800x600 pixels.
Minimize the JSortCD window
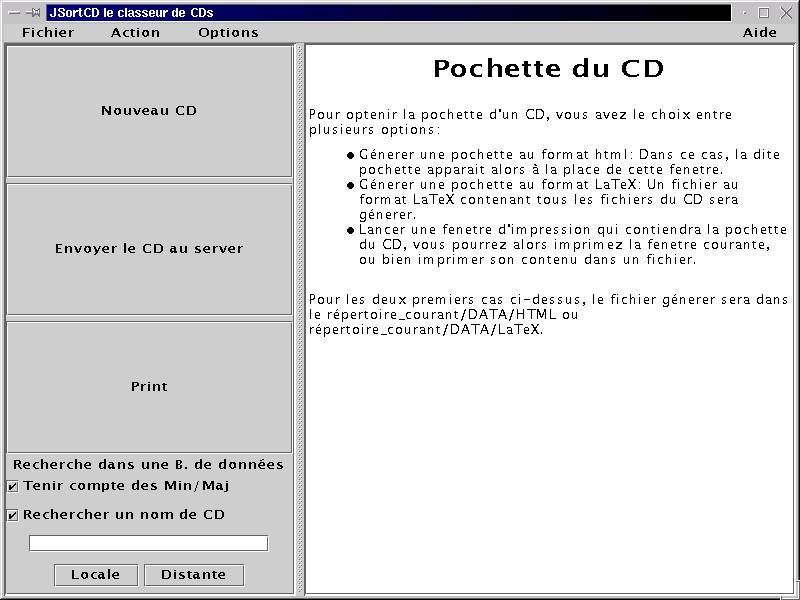(745, 13)
